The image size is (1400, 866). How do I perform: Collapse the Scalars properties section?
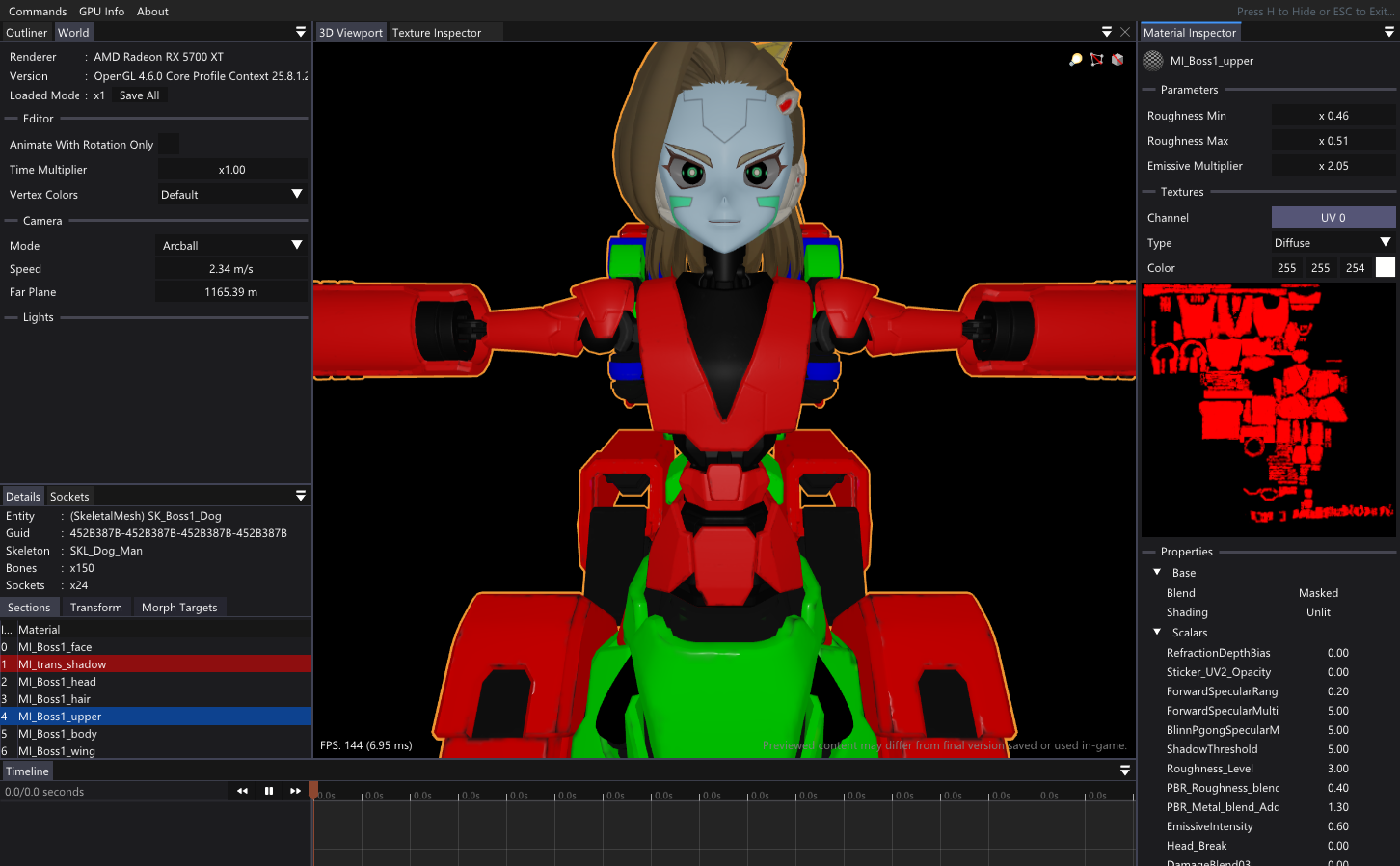(x=1157, y=633)
